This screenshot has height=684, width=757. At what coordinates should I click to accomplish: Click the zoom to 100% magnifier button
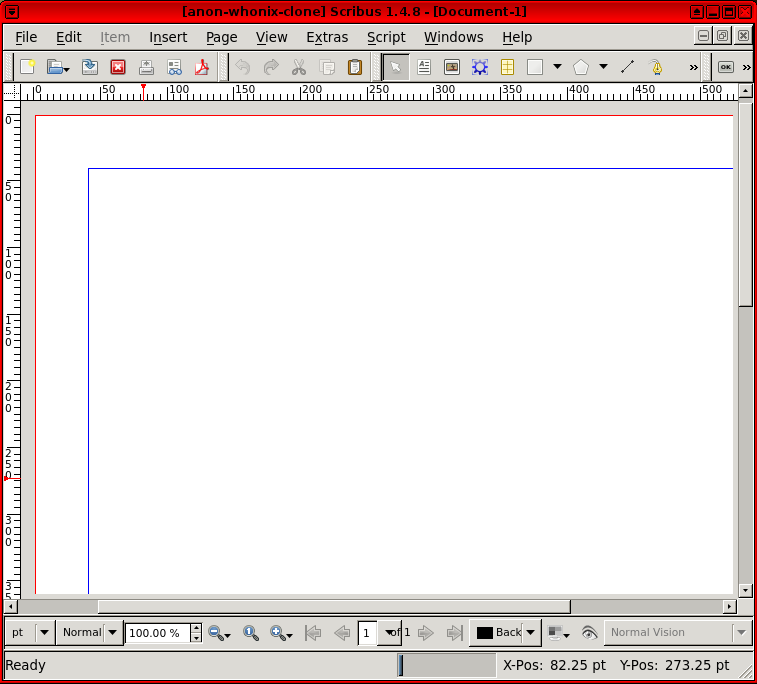[251, 632]
